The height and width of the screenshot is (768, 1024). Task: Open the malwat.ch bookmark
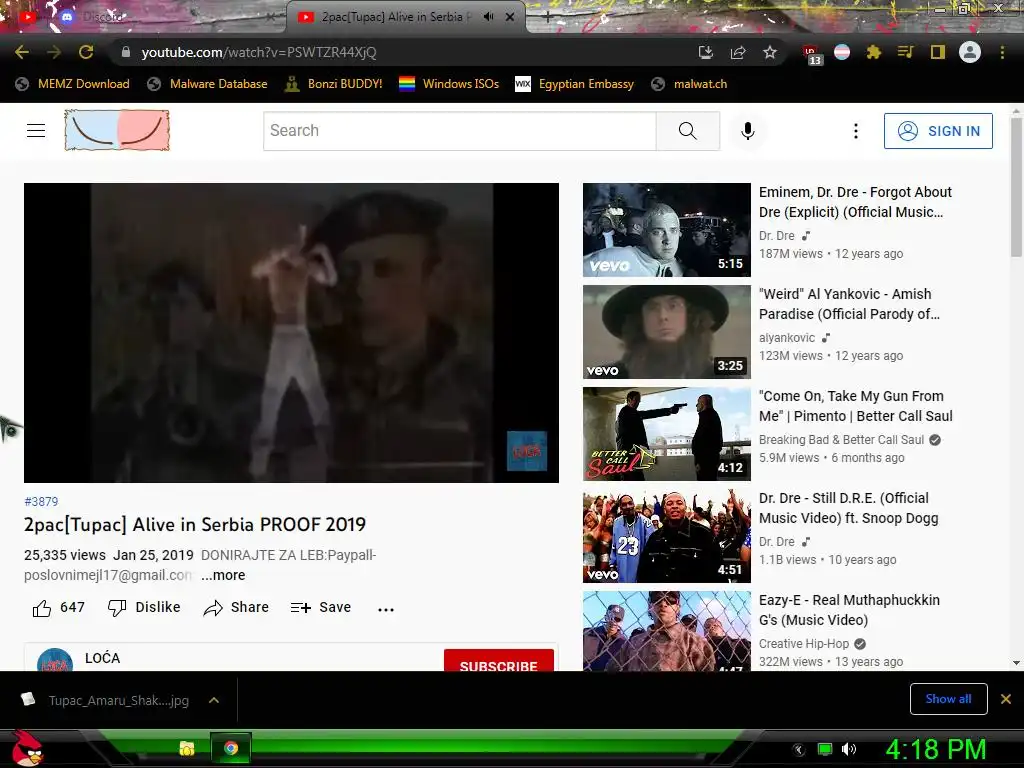(x=690, y=84)
